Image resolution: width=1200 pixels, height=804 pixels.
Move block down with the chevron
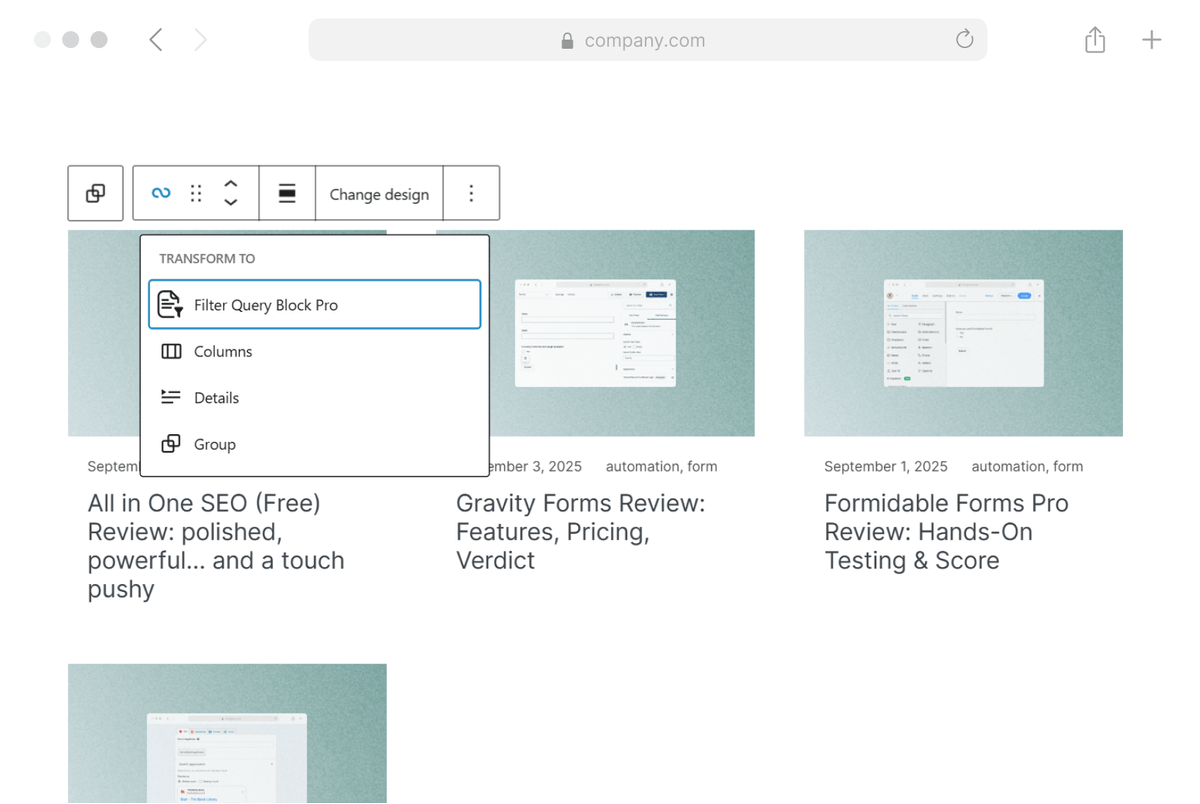point(231,202)
